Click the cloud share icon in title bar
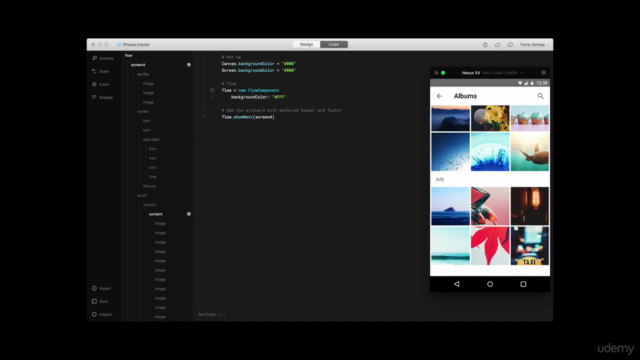 click(498, 44)
